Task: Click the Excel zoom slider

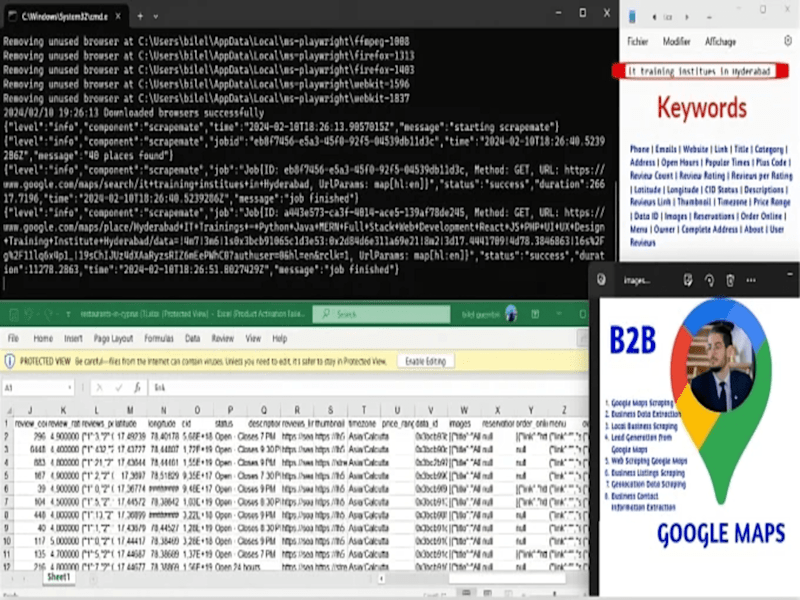Action: point(554,594)
